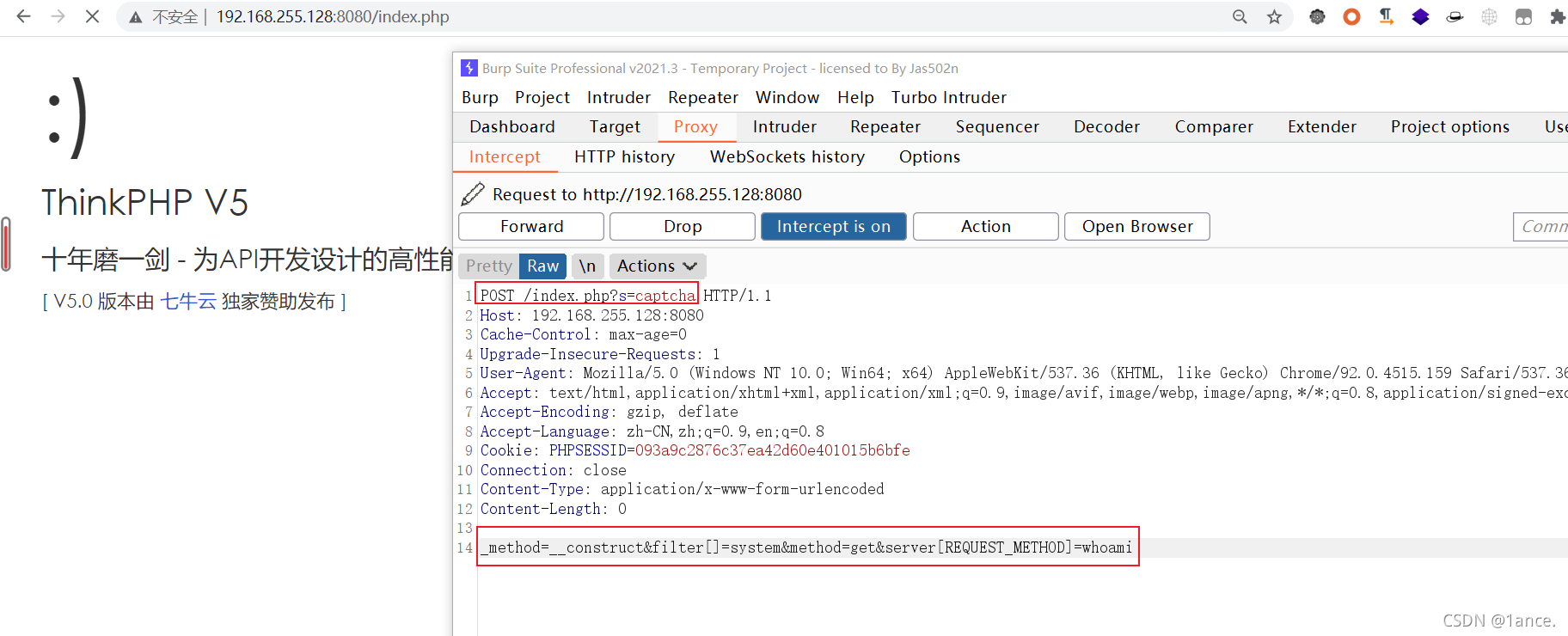
Task: Open the Help menu
Action: pyautogui.click(x=855, y=97)
